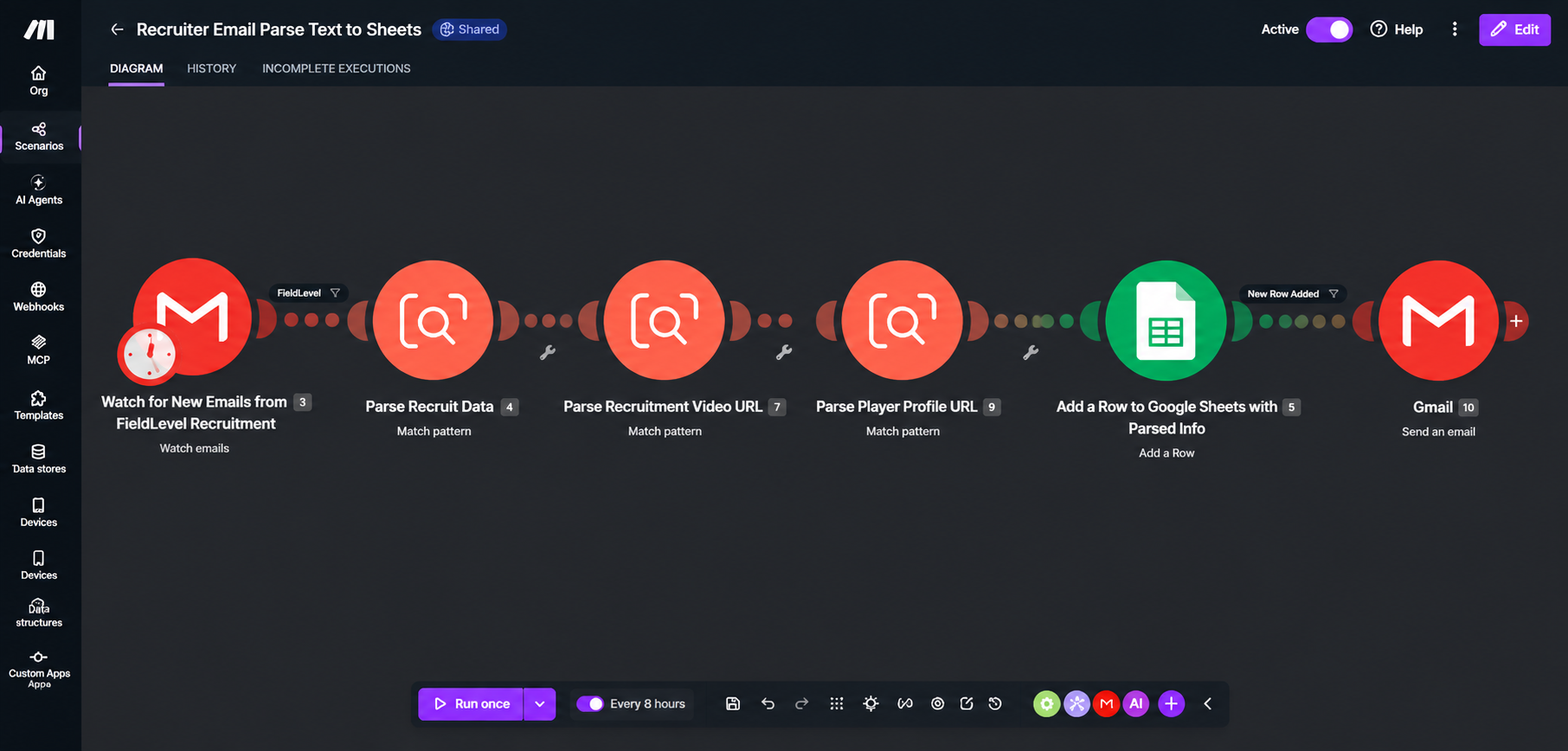The width and height of the screenshot is (1568, 751).
Task: Click the save floppy disk icon
Action: (x=733, y=704)
